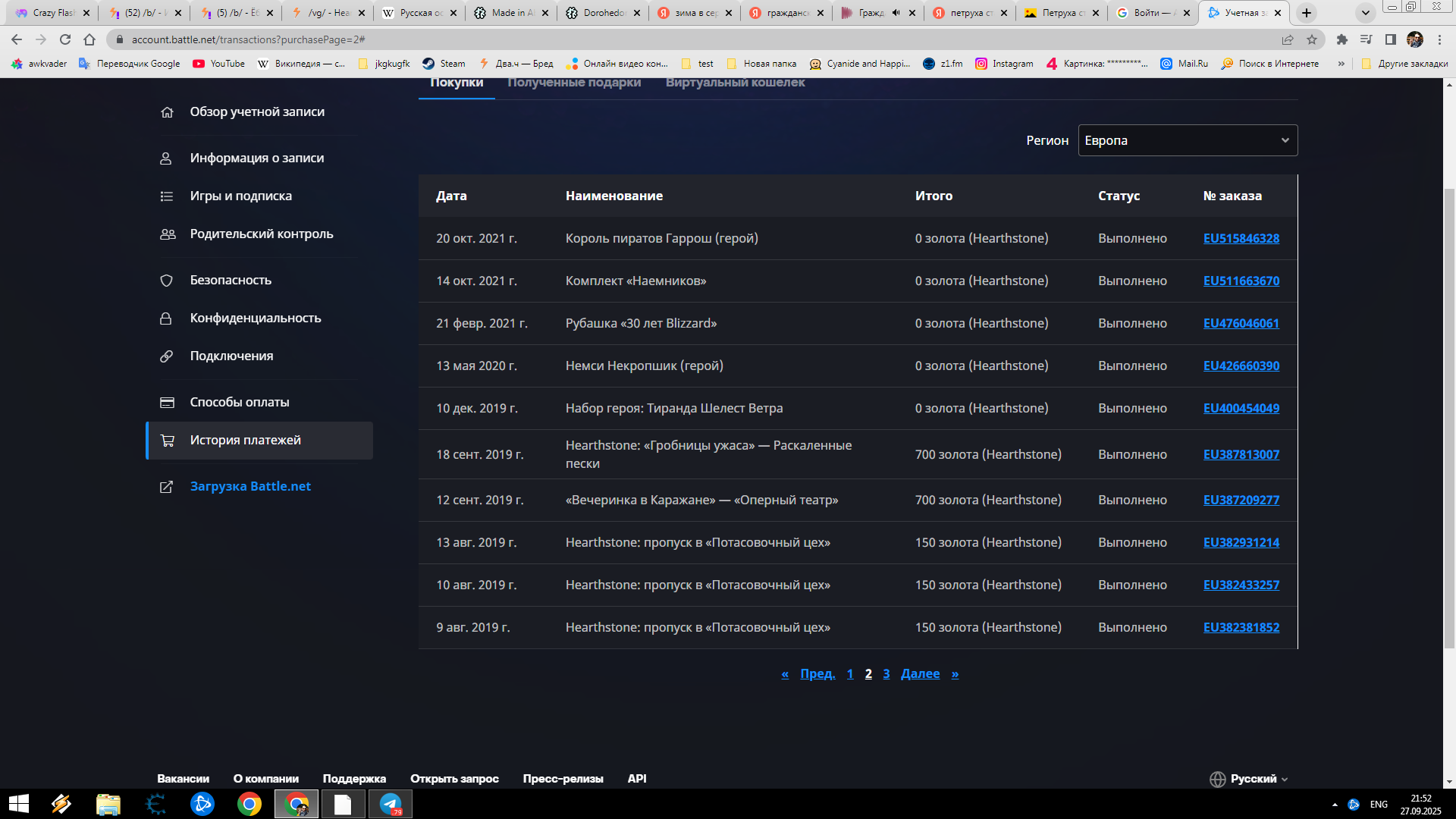Click the shield icon for Безопасность
The image size is (1456, 819).
tap(167, 281)
